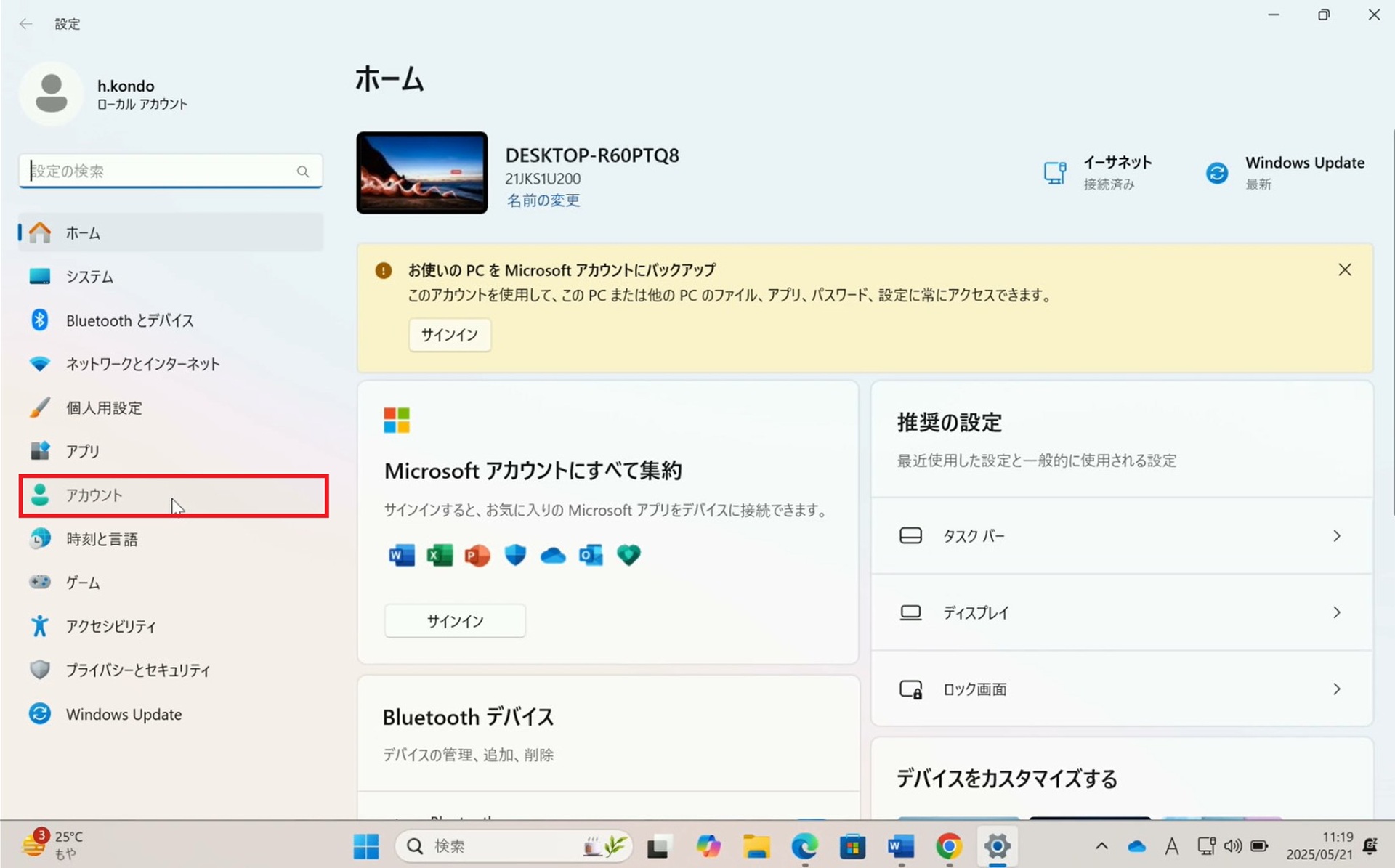Click the vertical scrollbar on the right
The width and height of the screenshot is (1395, 868).
click(x=1391, y=323)
